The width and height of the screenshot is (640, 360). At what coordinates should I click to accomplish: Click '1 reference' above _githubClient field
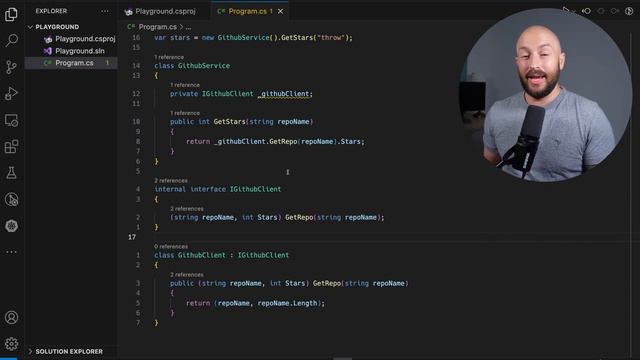click(x=185, y=85)
